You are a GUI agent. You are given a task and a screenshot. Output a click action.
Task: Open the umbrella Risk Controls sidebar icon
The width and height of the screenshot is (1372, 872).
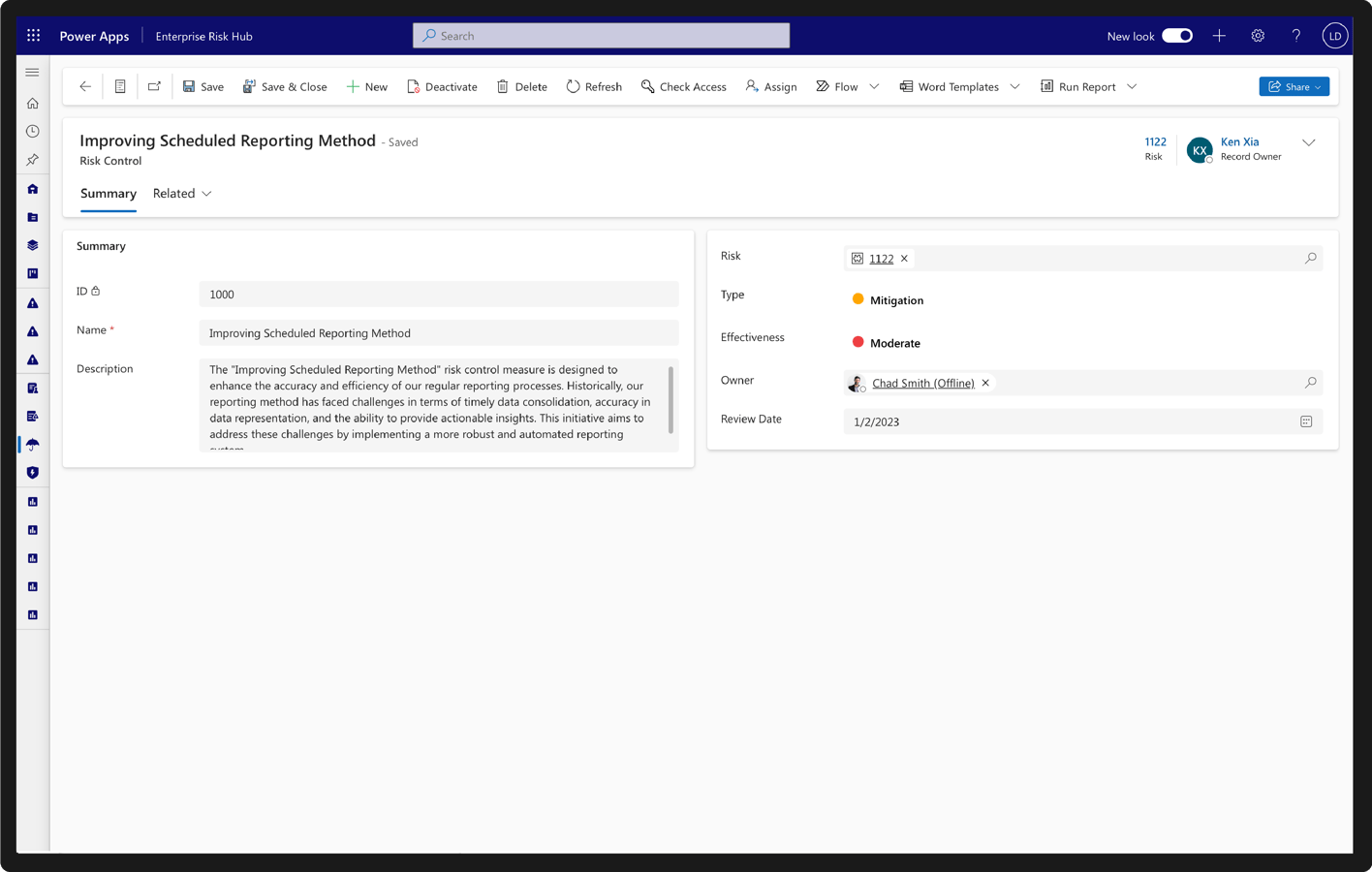tap(32, 445)
